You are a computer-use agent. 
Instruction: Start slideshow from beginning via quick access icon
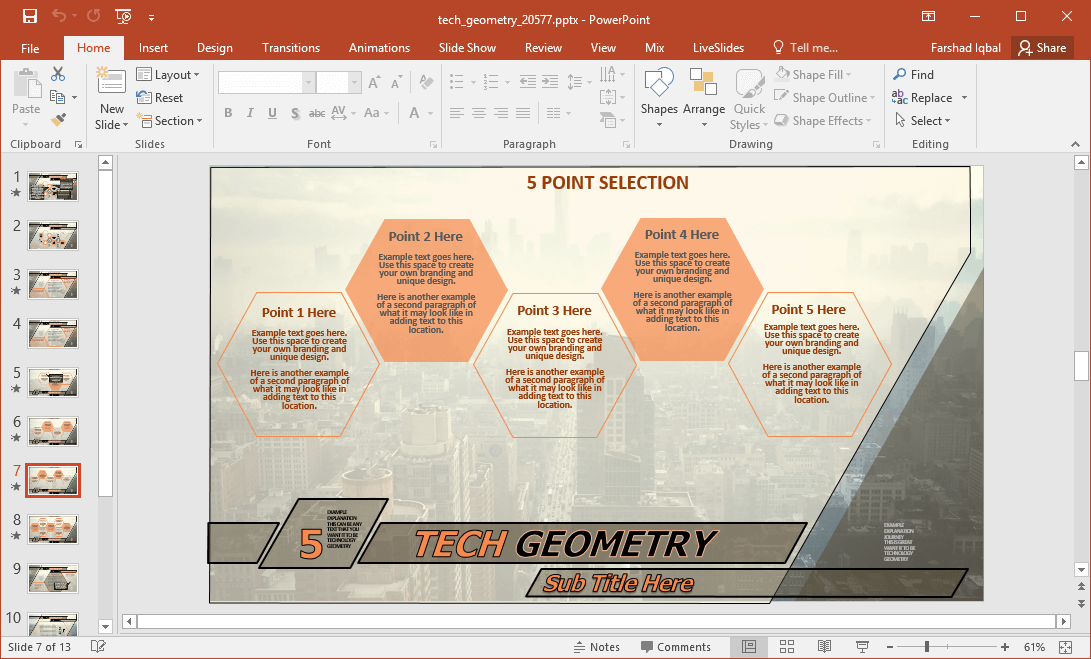pos(123,16)
